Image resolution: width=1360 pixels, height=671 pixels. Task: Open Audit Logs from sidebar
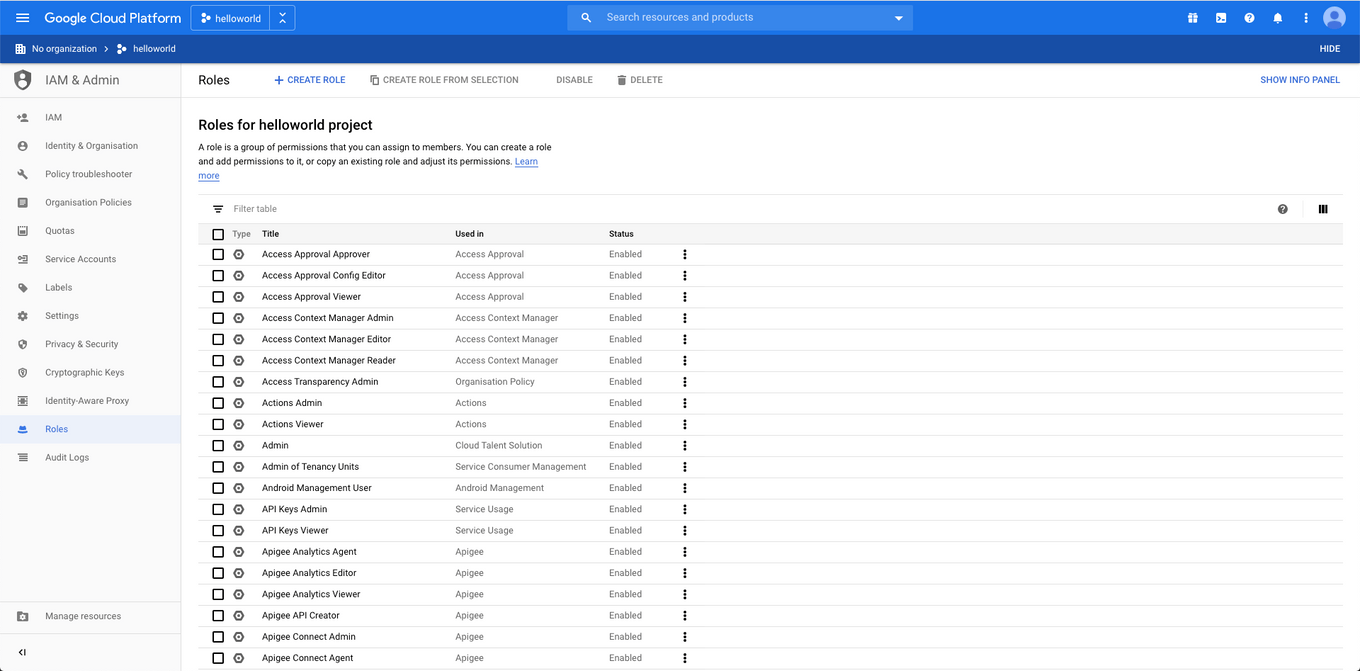pyautogui.click(x=67, y=457)
